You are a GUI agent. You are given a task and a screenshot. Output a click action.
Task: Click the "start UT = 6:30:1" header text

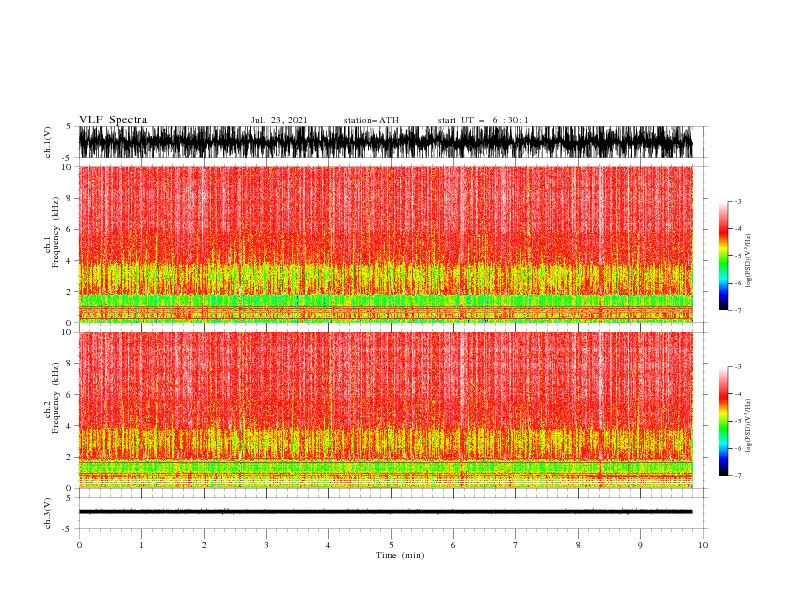(x=483, y=120)
